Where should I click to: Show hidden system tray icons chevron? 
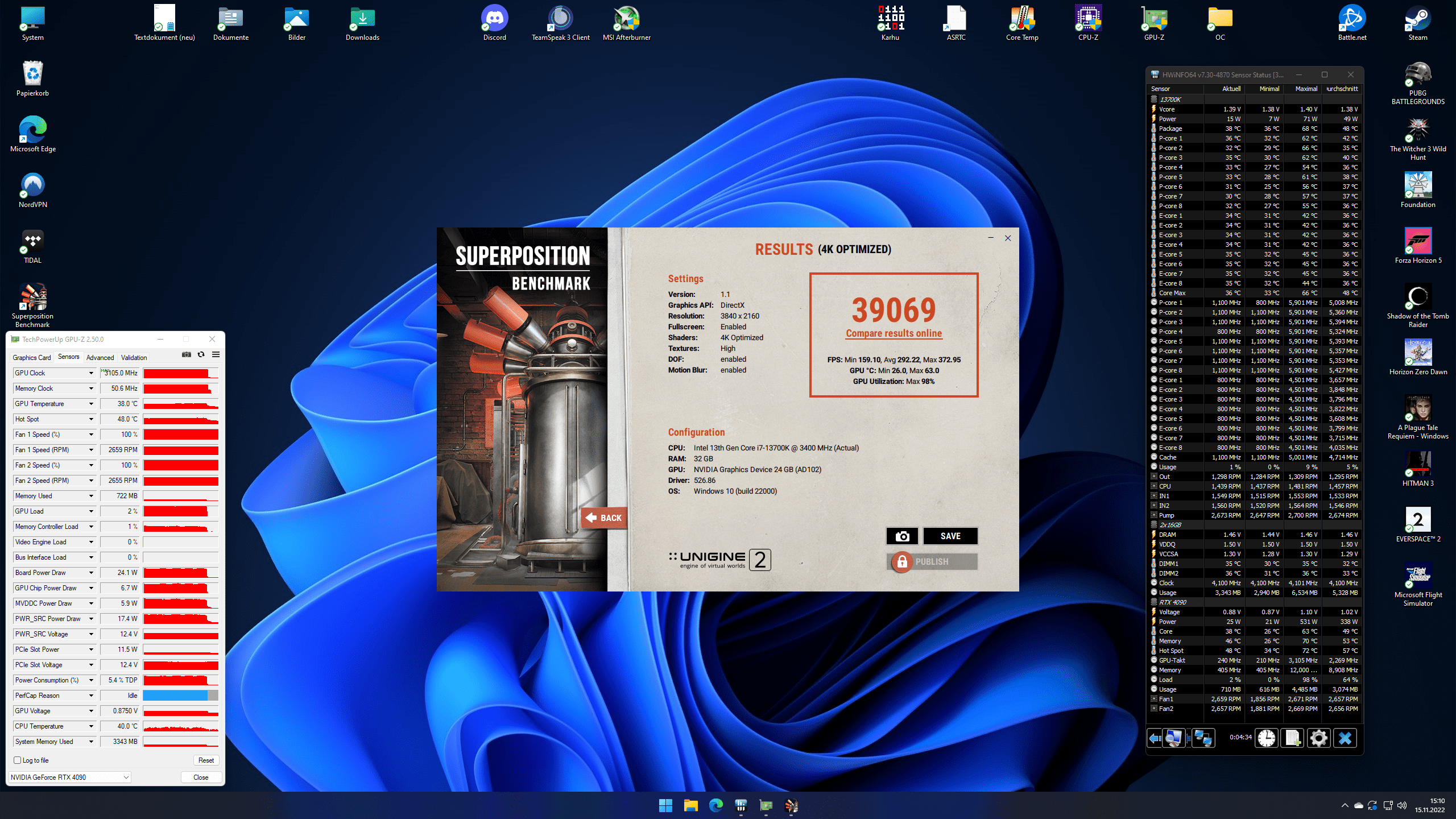1345,805
